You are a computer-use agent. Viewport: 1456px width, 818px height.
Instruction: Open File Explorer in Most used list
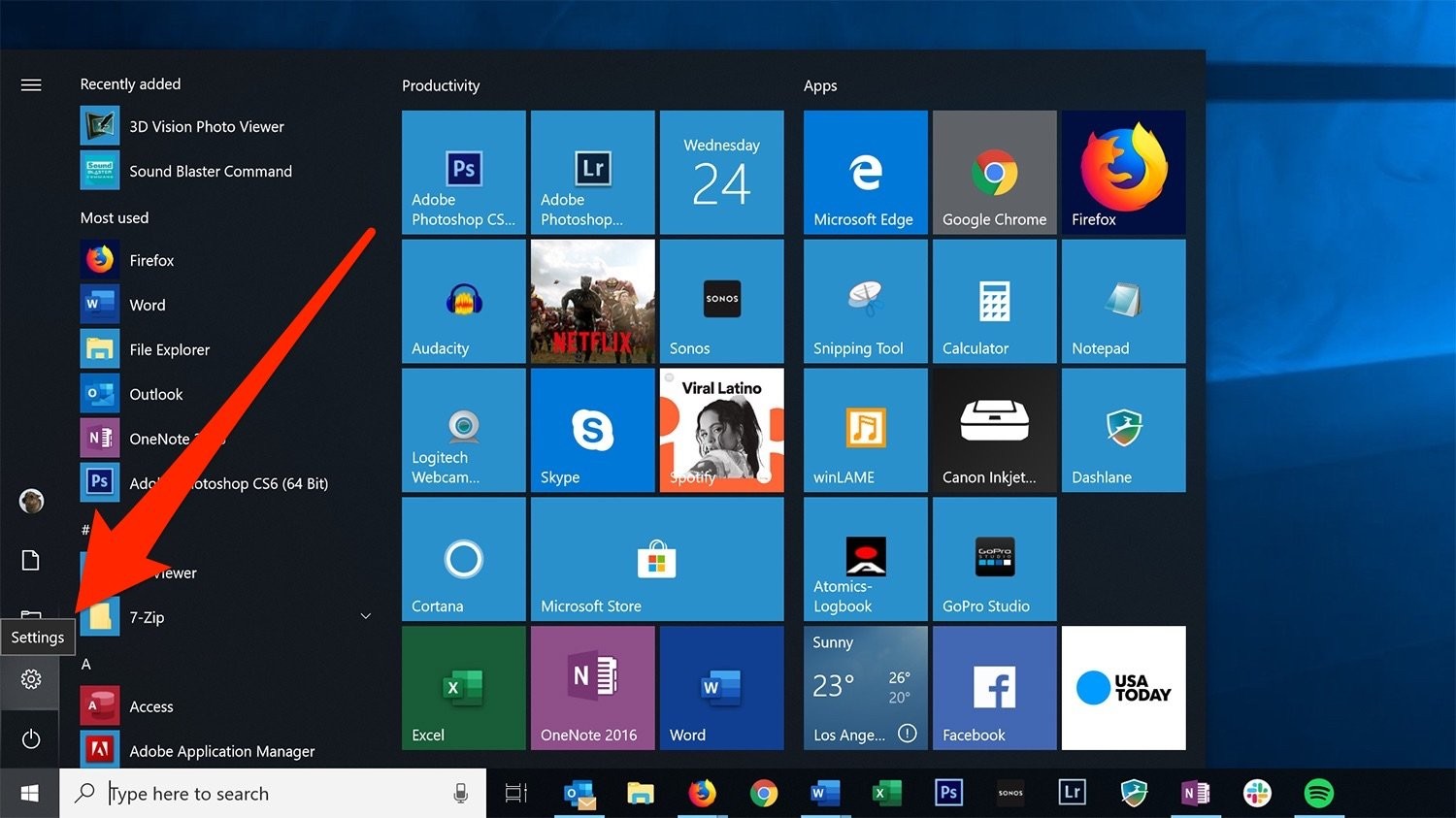tap(146, 349)
